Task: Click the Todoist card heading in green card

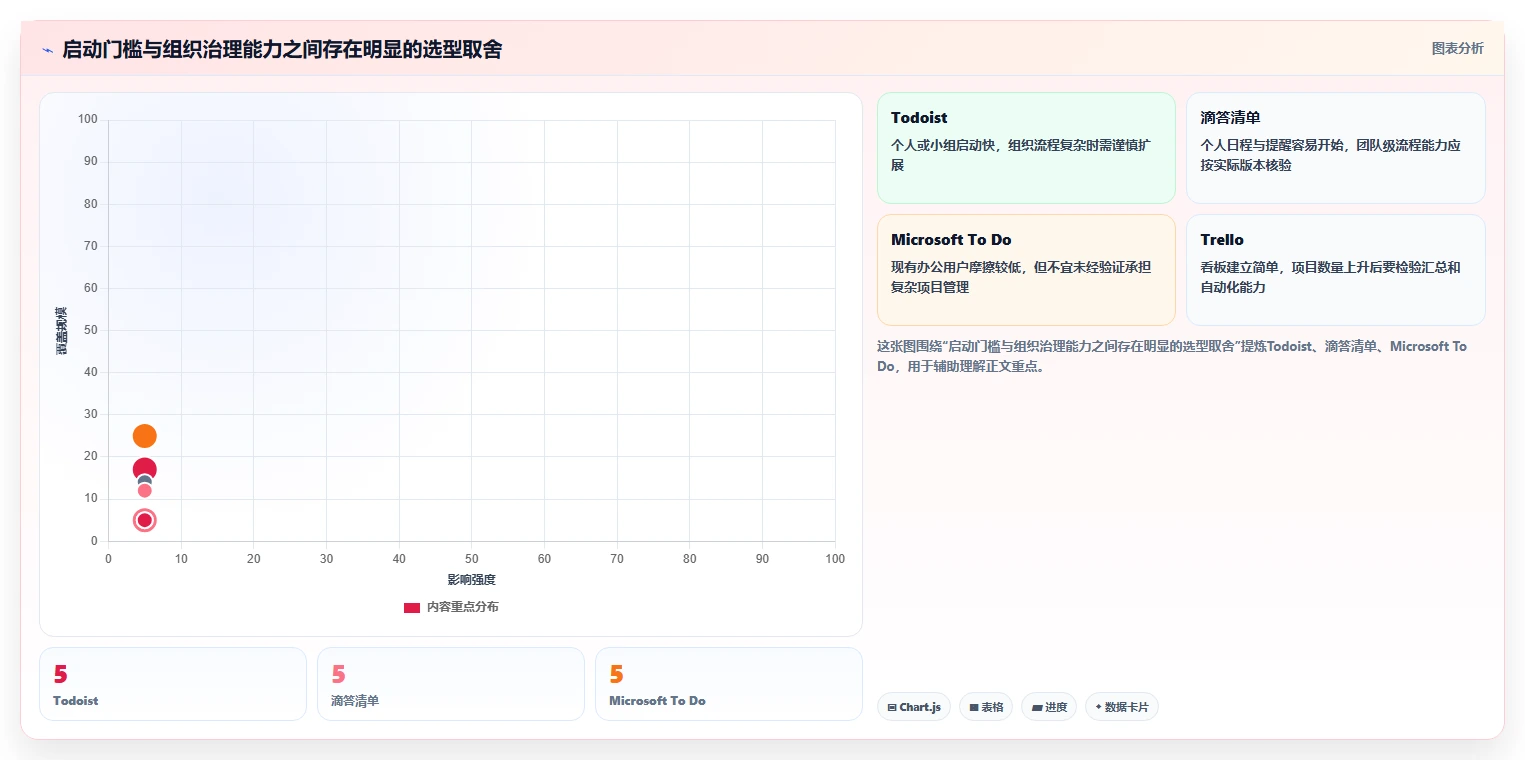Action: click(919, 117)
